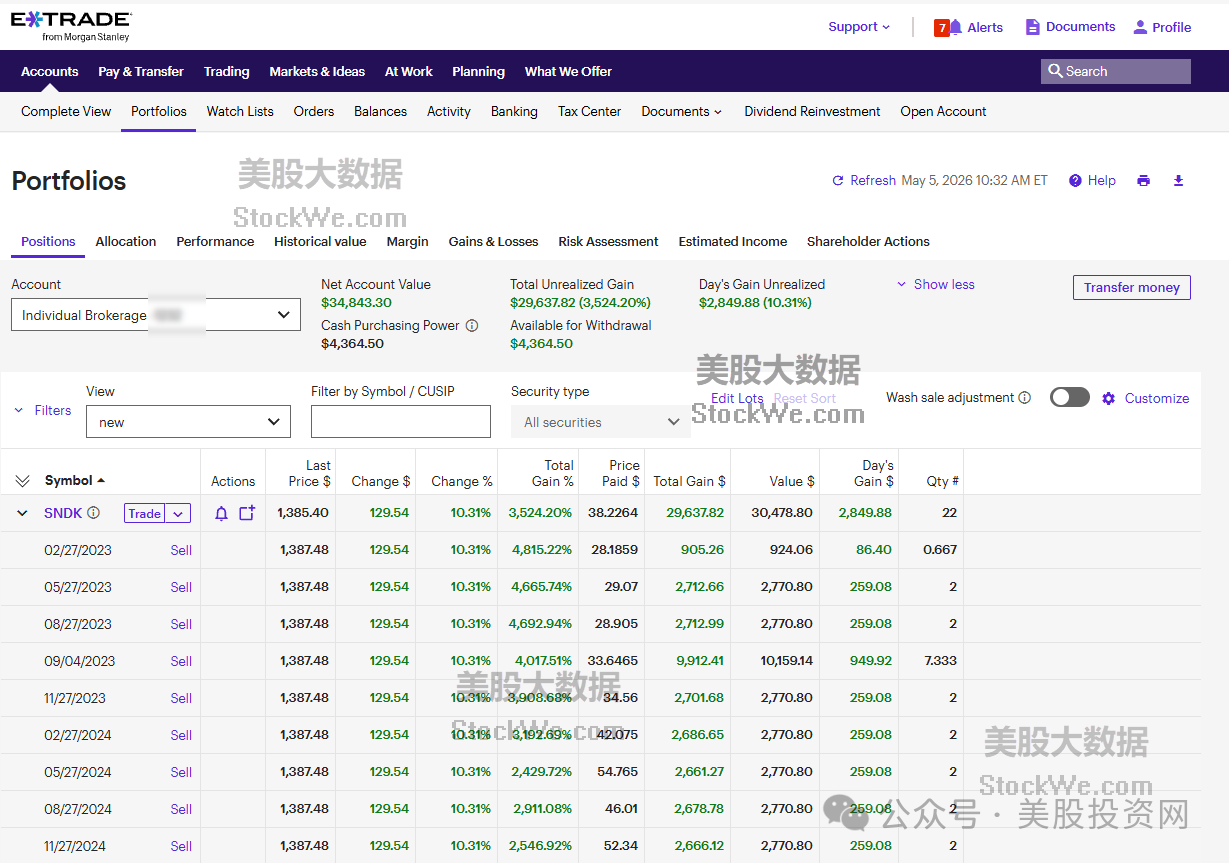Click Sell on the 11/27/2024 lot
Viewport: 1229px width, 863px height.
pos(181,846)
